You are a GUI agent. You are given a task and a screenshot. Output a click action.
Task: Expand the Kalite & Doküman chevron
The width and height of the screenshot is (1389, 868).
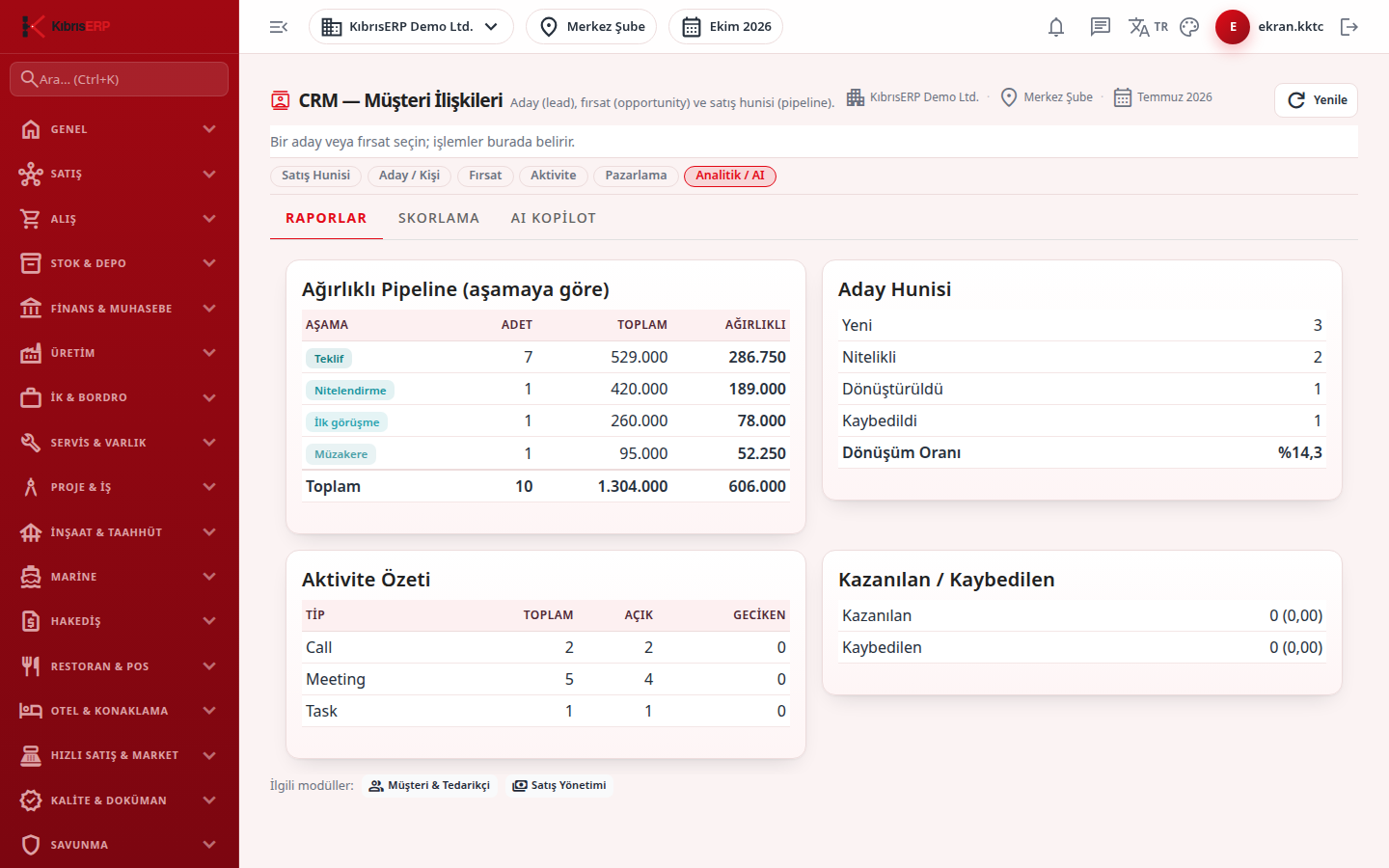click(209, 800)
